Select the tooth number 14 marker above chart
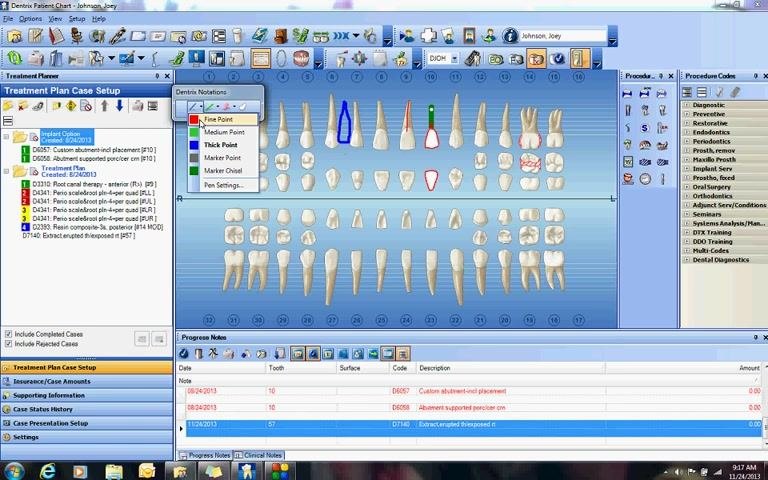This screenshot has width=768, height=480. coord(529,77)
